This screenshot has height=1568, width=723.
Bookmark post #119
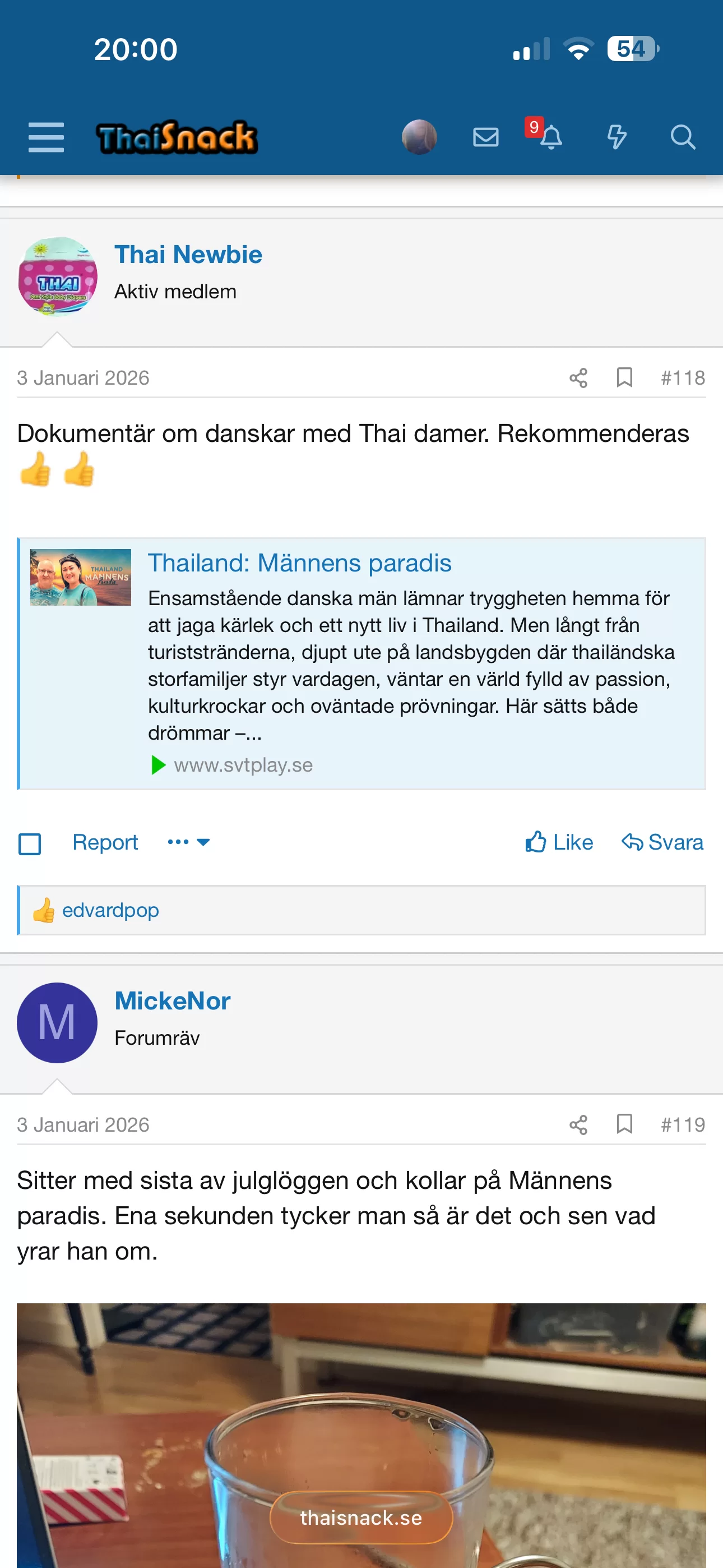tap(624, 1124)
